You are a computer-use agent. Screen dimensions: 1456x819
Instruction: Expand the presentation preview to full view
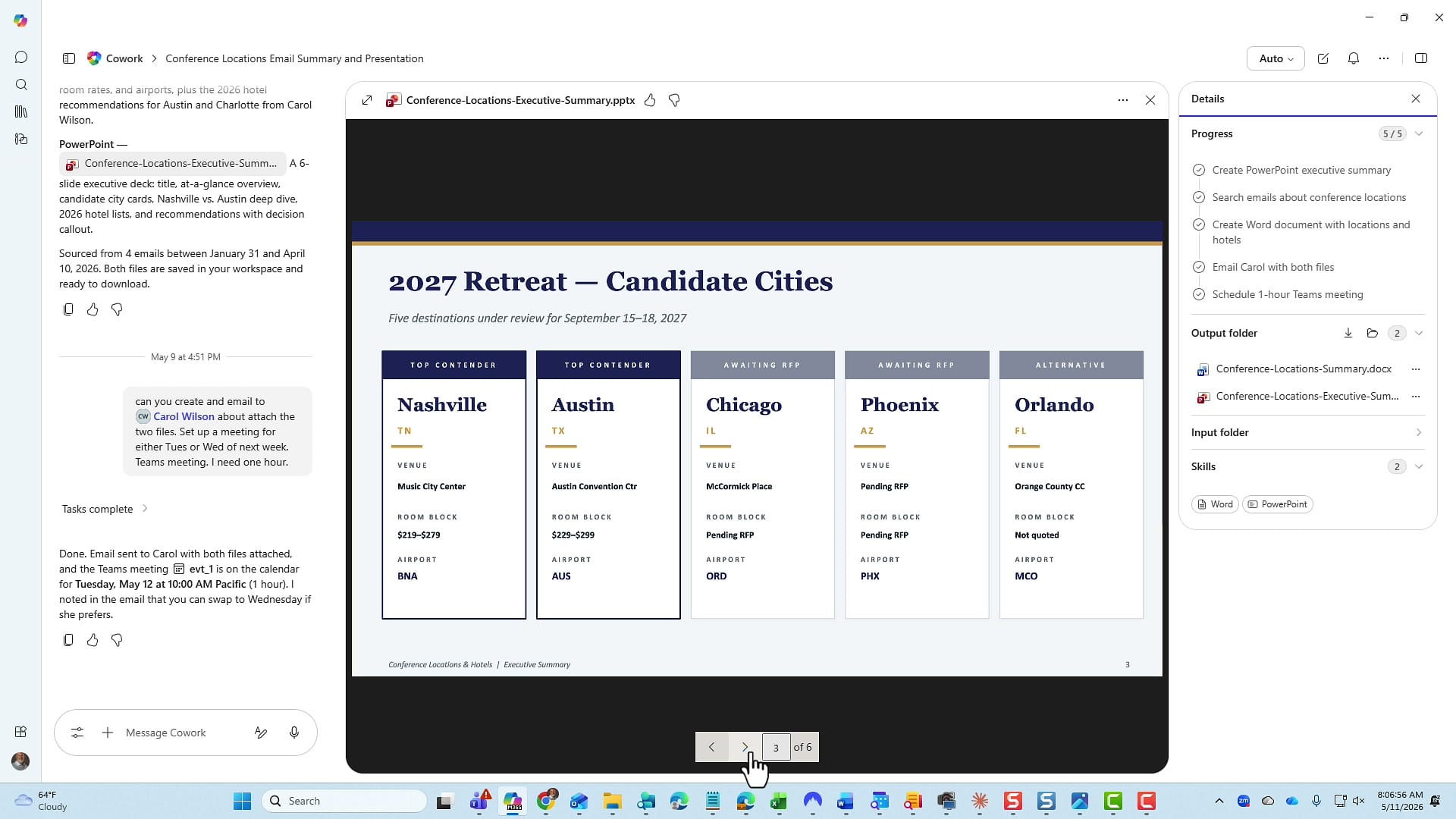[367, 100]
